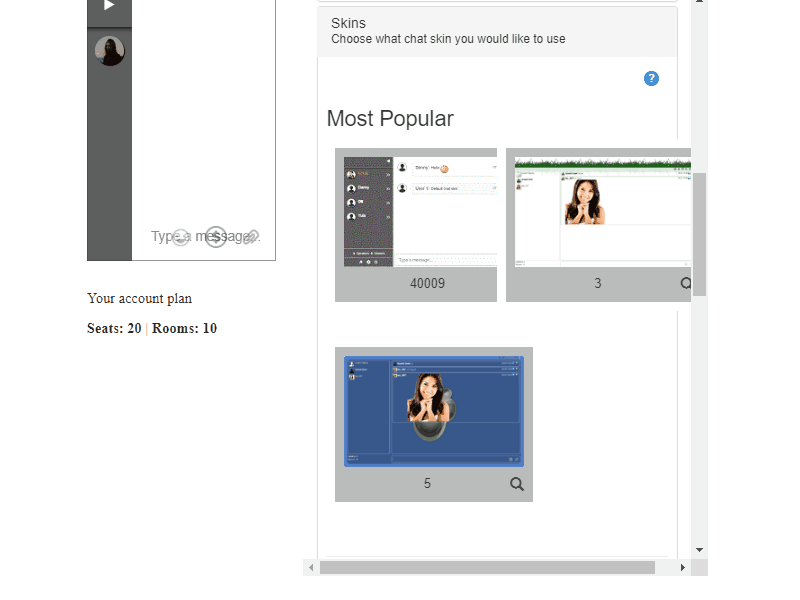The height and width of the screenshot is (600, 800).
Task: Click vertical scrollbar down arrow
Action: [699, 550]
